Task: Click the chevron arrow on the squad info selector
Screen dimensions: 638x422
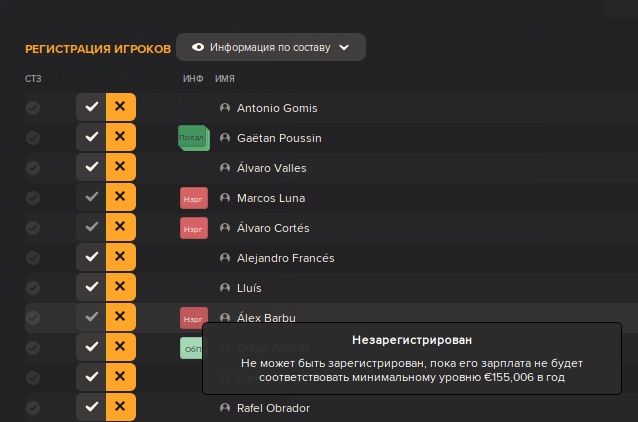Action: [x=344, y=47]
